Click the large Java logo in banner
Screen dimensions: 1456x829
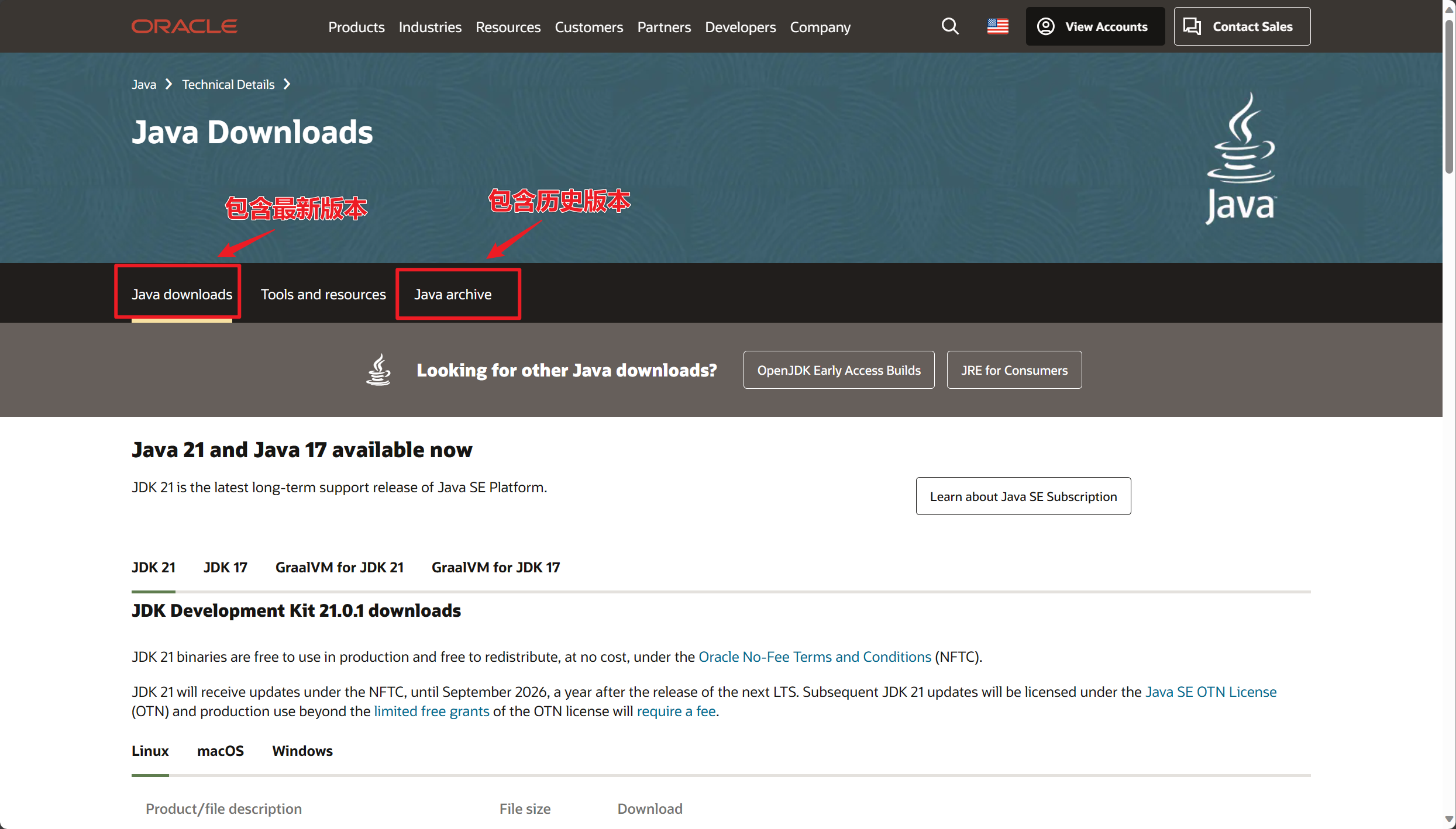tap(1241, 158)
